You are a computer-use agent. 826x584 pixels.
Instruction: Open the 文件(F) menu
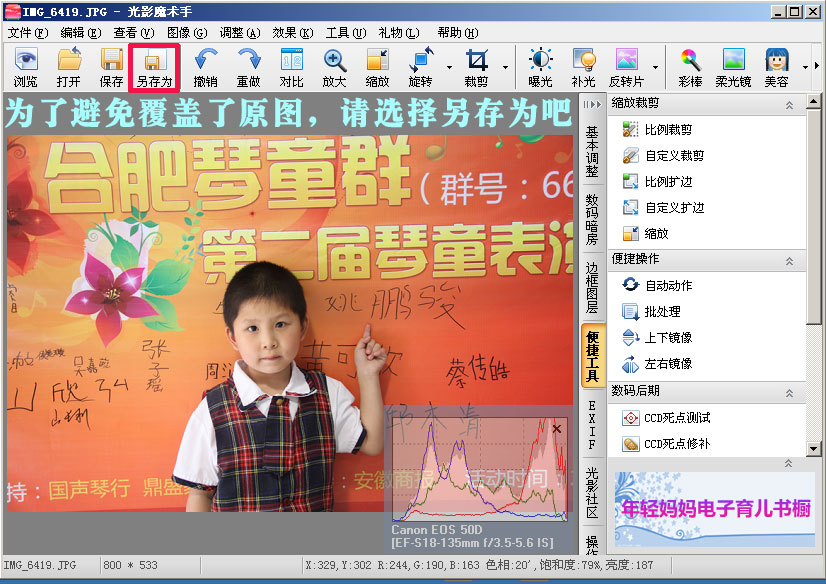click(x=28, y=33)
